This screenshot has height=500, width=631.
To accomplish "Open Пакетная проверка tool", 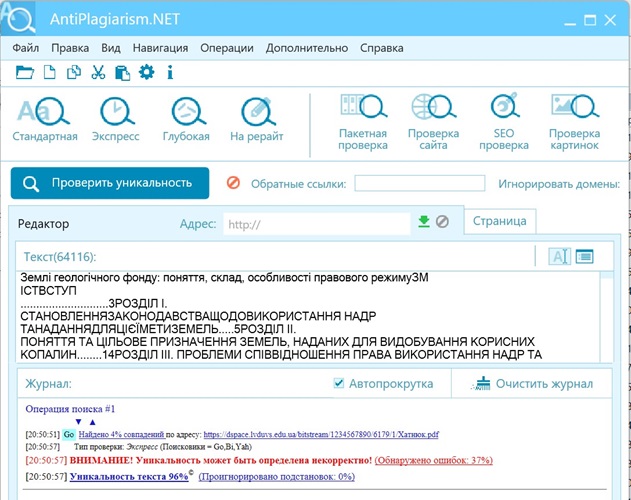I will 363,122.
